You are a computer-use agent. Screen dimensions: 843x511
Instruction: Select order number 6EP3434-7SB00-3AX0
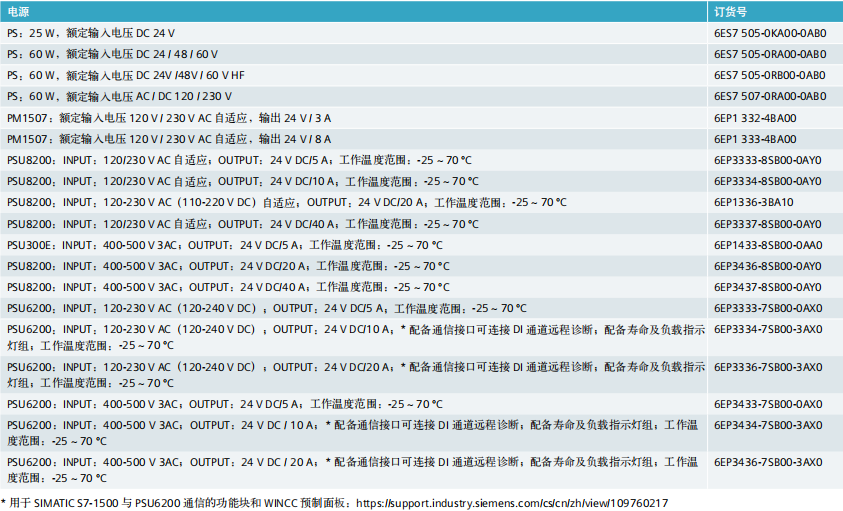click(768, 425)
